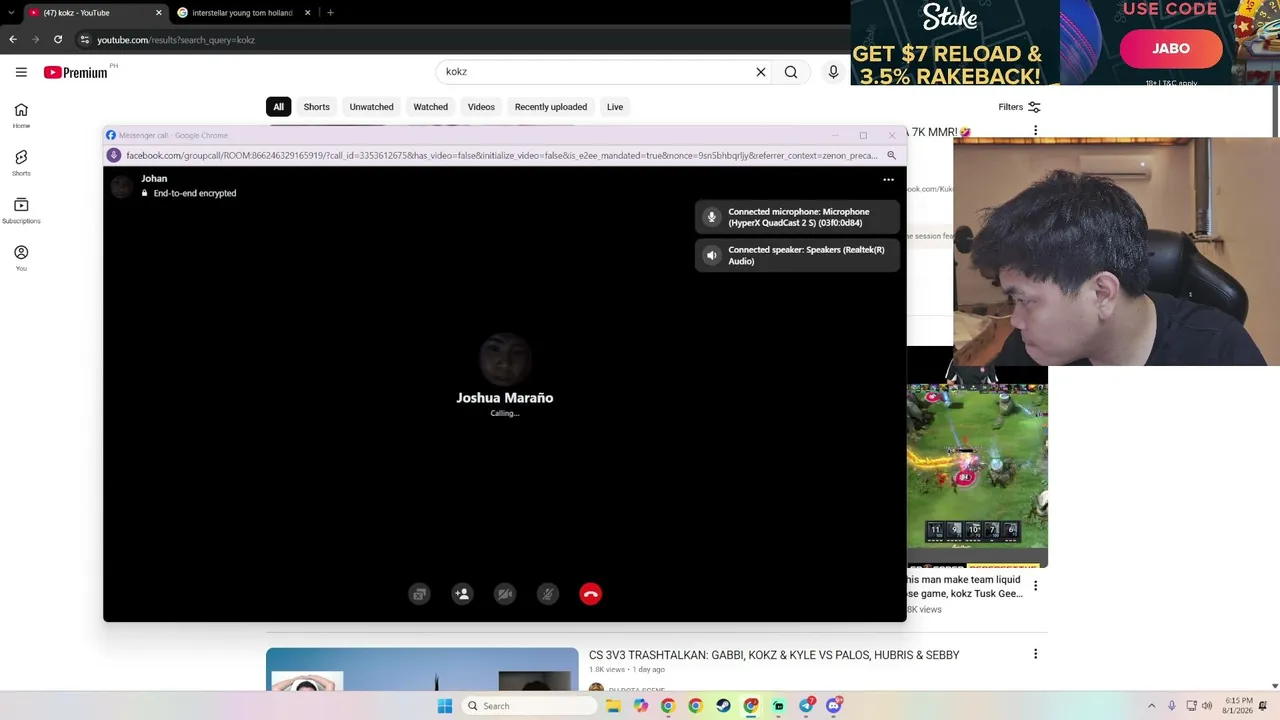Open Subscriptions in the YouTube sidebar

pos(21,210)
